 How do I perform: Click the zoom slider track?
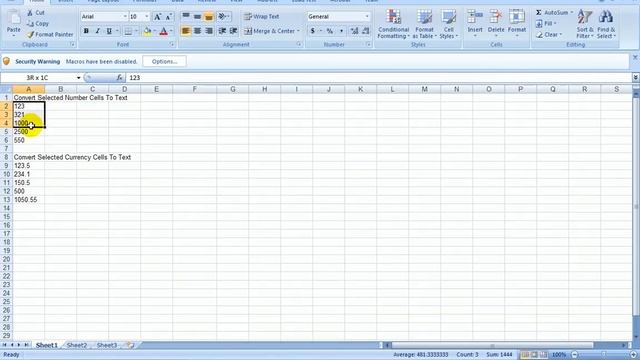coord(604,355)
